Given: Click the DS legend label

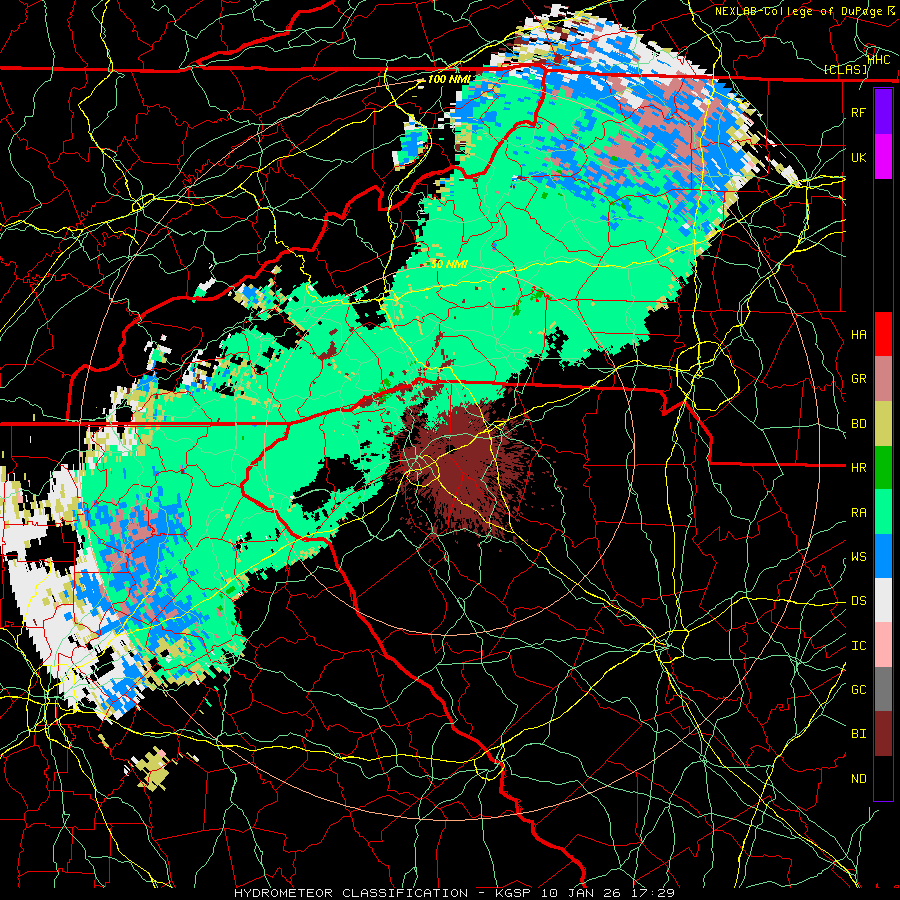Looking at the screenshot, I should tap(858, 601).
